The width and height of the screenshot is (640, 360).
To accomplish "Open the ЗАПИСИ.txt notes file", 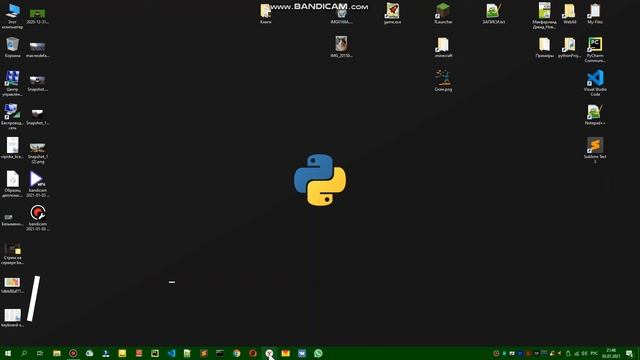I will (493, 13).
